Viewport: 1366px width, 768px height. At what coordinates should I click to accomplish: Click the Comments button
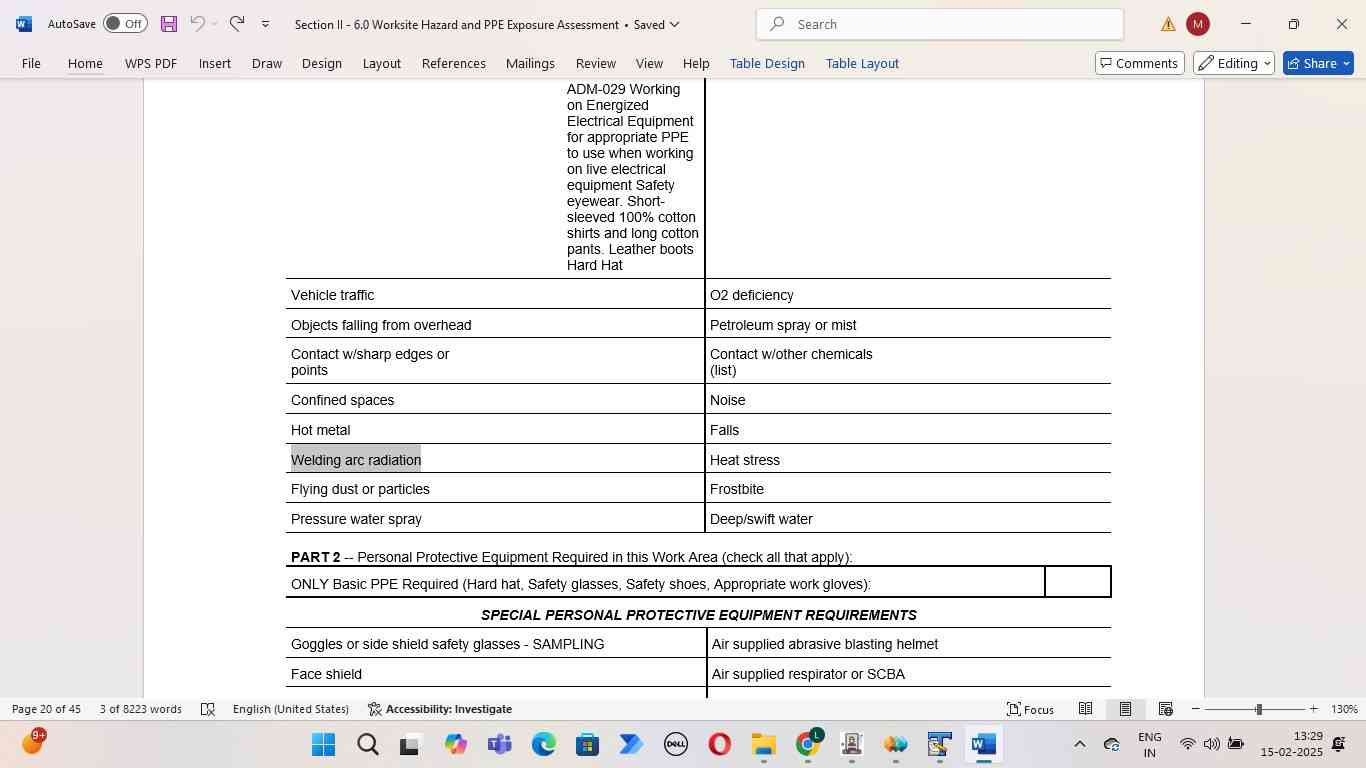point(1140,63)
